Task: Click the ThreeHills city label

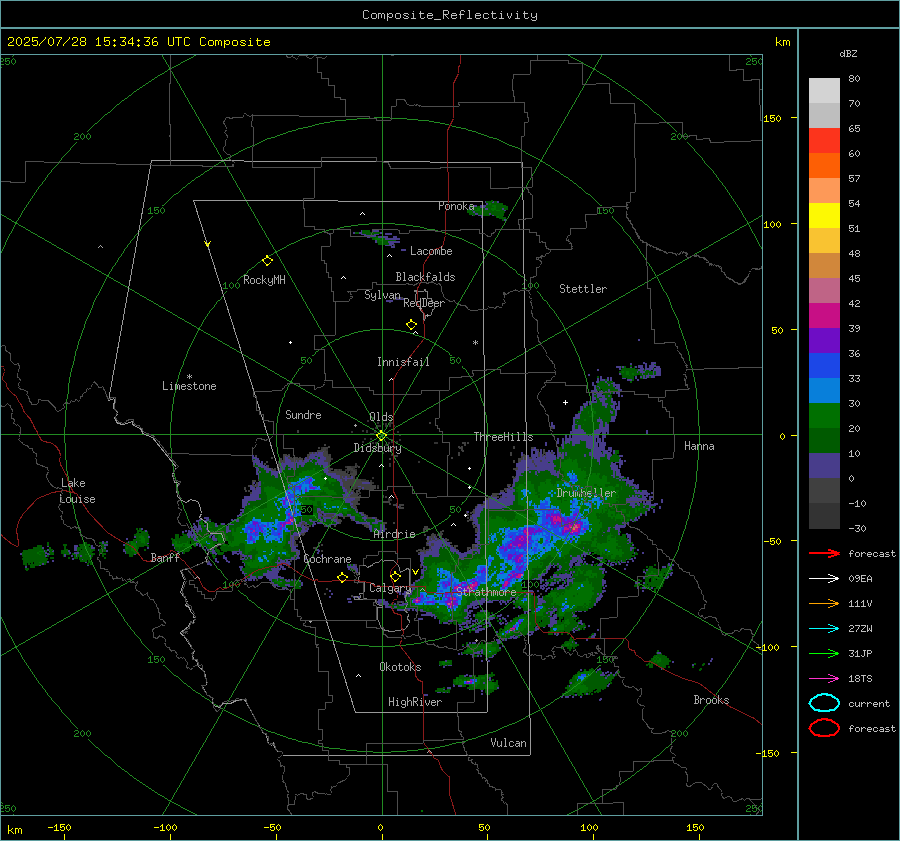Action: pyautogui.click(x=503, y=437)
